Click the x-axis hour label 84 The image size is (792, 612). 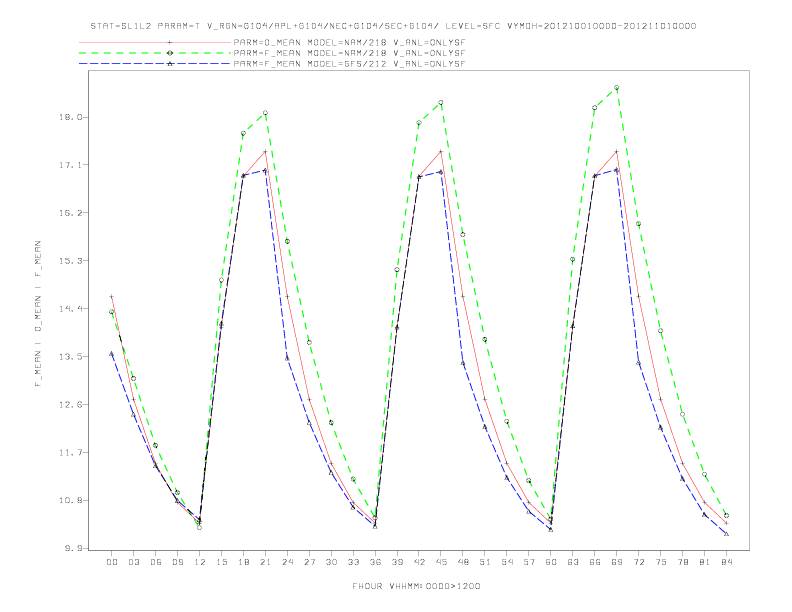[x=726, y=562]
